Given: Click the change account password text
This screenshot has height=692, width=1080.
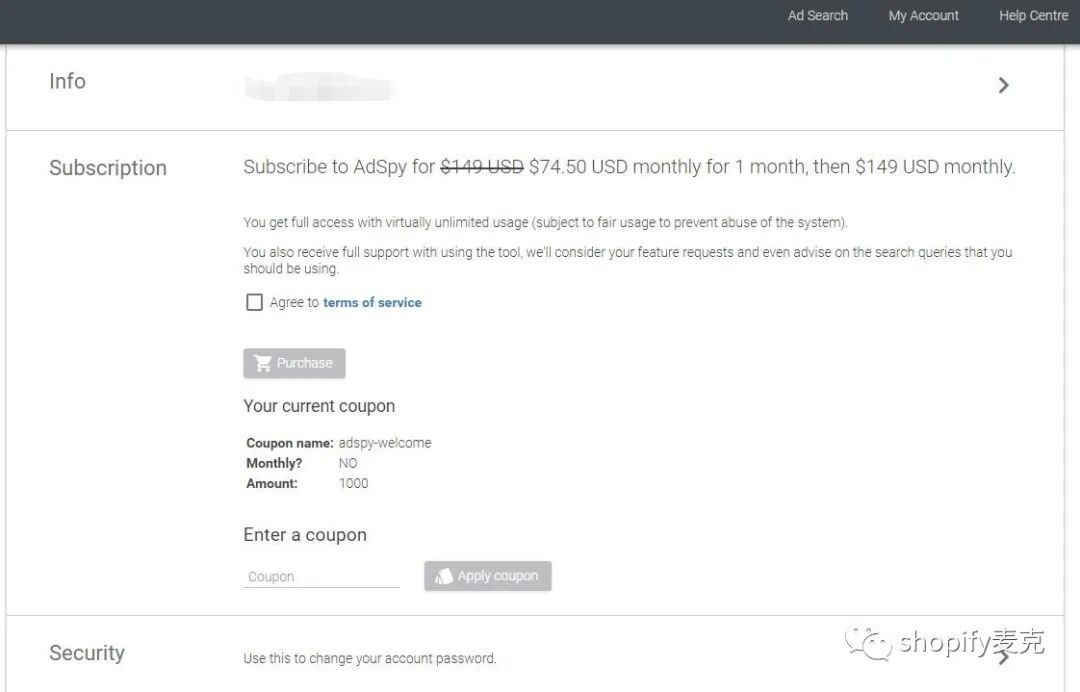Looking at the screenshot, I should (369, 658).
